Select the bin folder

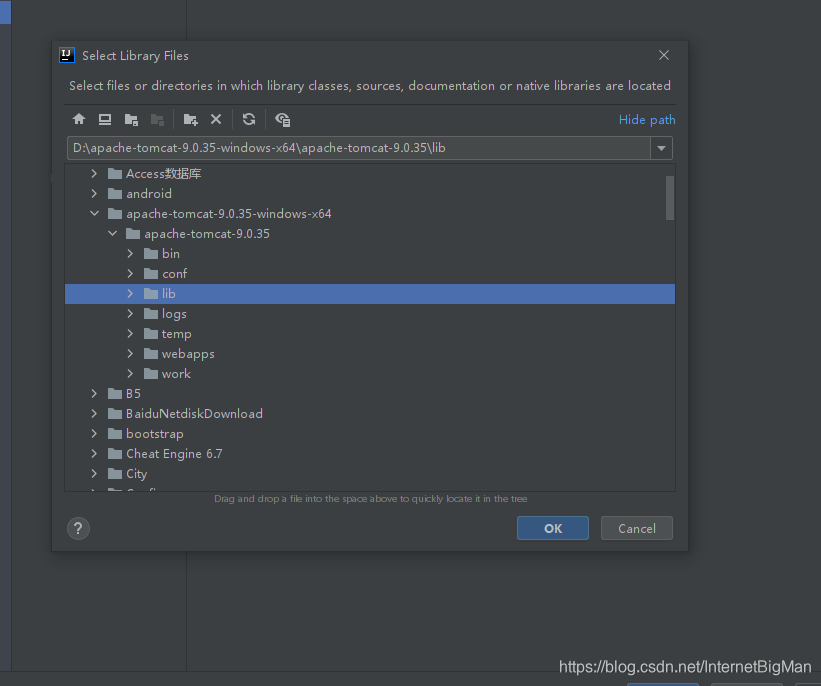point(370,253)
